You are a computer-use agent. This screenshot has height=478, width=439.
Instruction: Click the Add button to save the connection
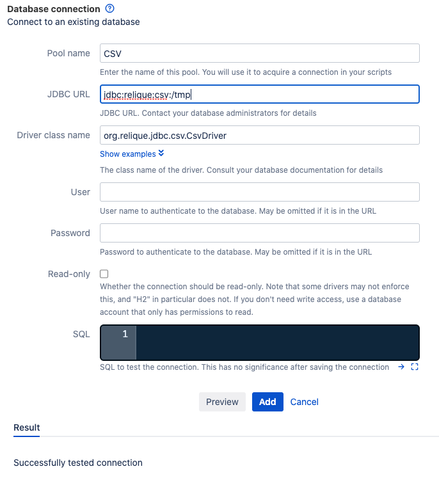(267, 402)
